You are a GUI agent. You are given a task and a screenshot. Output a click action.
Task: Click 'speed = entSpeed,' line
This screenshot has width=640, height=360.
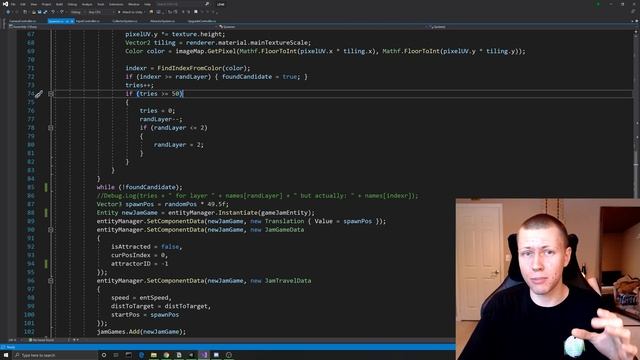[x=141, y=298]
